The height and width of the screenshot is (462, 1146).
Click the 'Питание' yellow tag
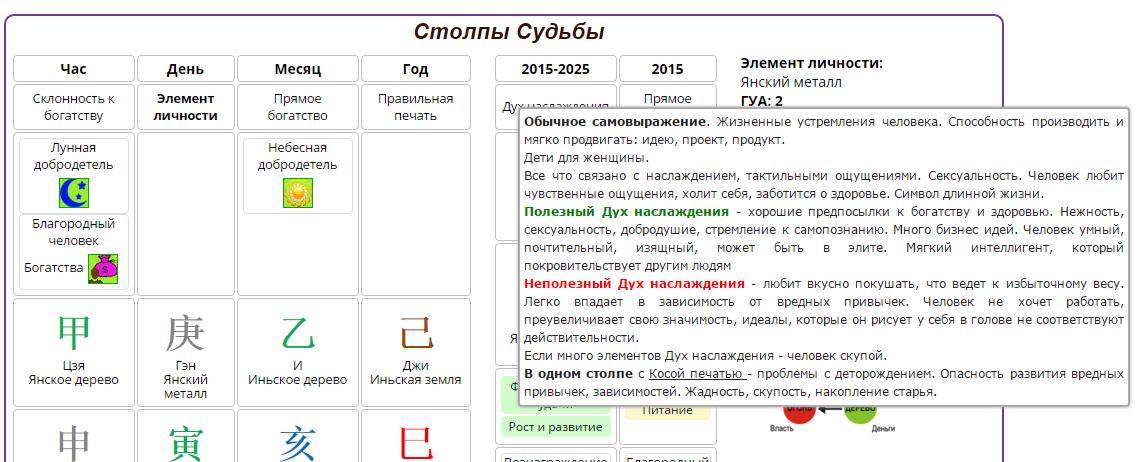coord(667,410)
